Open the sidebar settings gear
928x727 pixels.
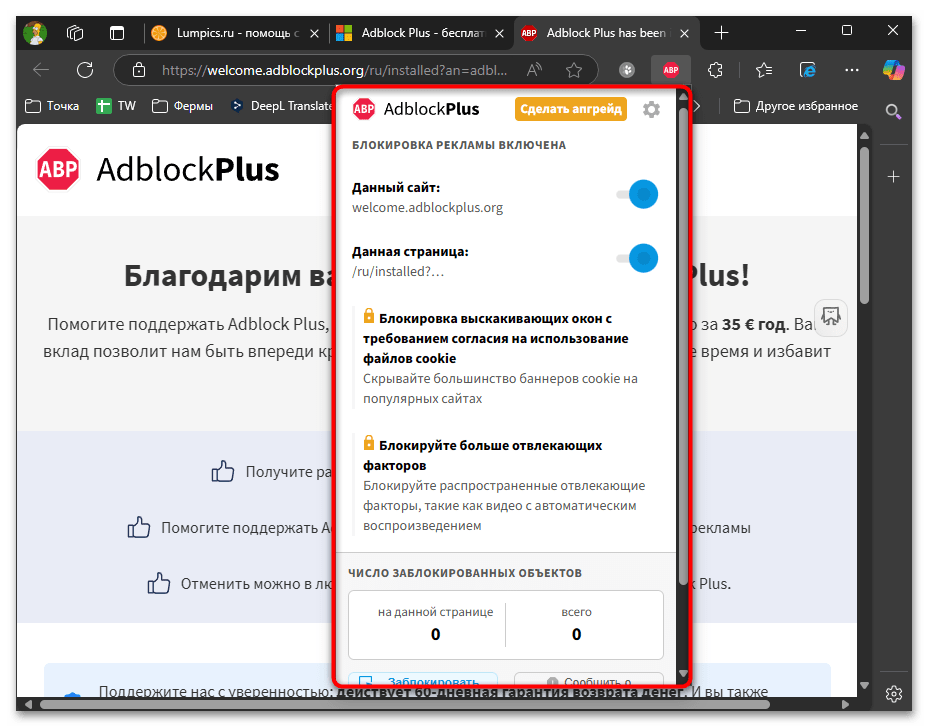point(893,693)
